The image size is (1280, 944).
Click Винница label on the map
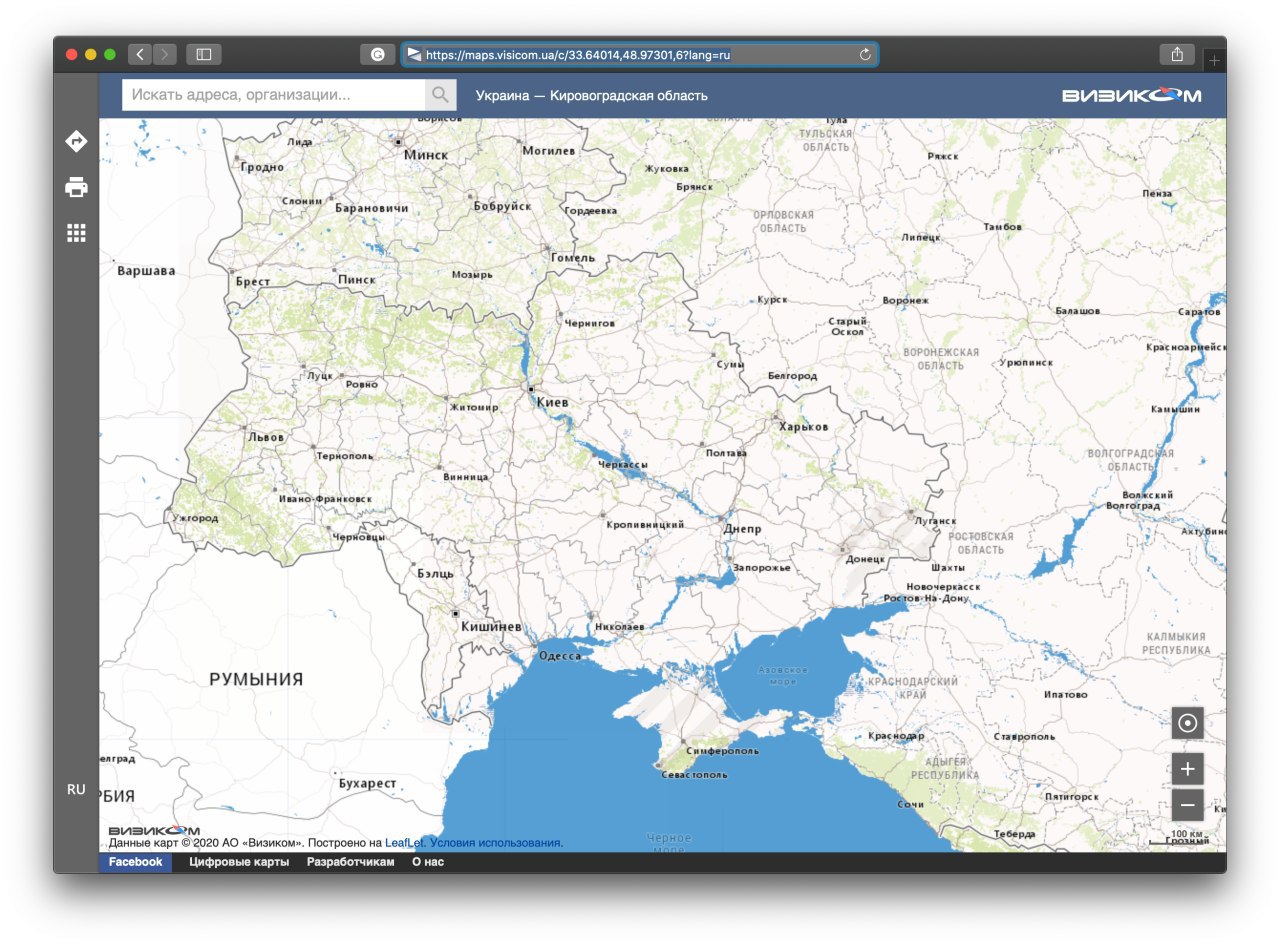click(x=465, y=477)
